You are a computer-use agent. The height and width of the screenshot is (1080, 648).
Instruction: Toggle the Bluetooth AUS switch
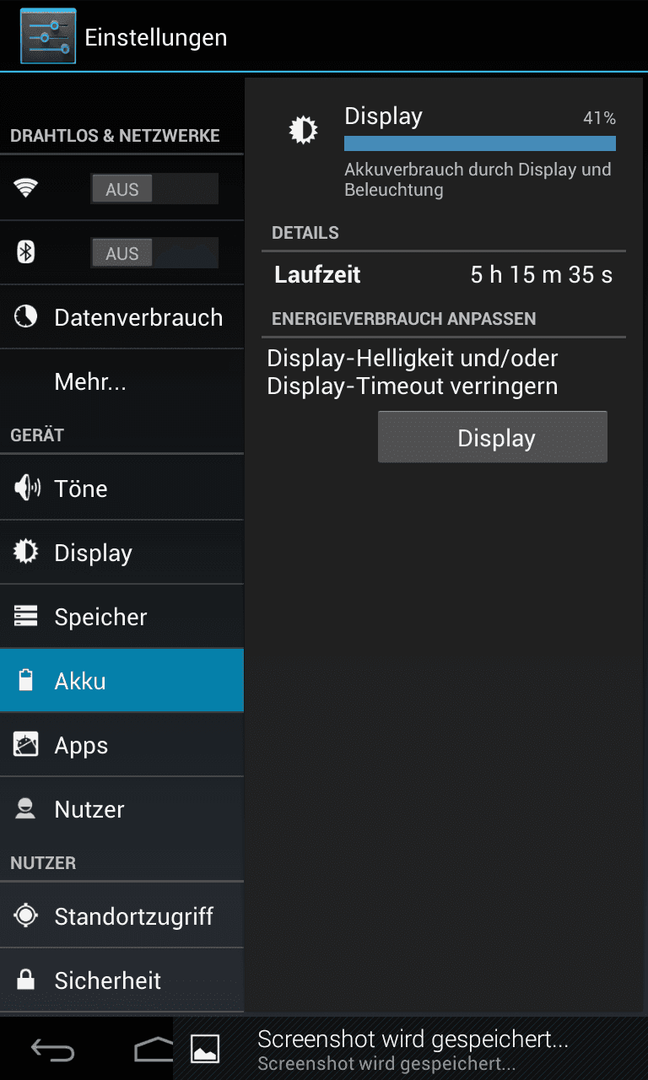coord(154,253)
